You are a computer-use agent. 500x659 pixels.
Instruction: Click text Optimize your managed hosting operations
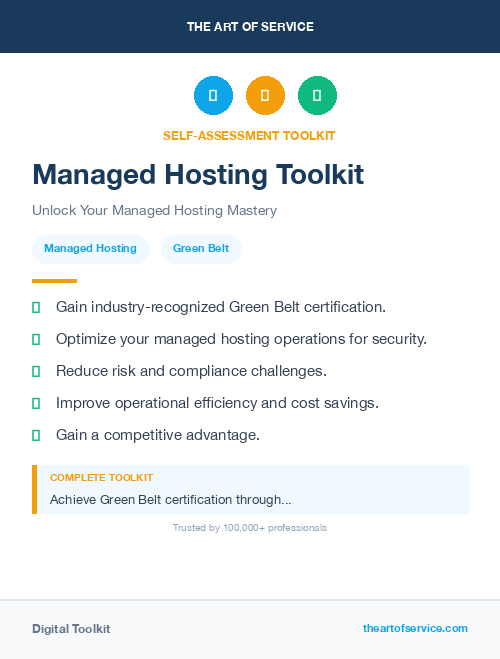click(x=241, y=339)
